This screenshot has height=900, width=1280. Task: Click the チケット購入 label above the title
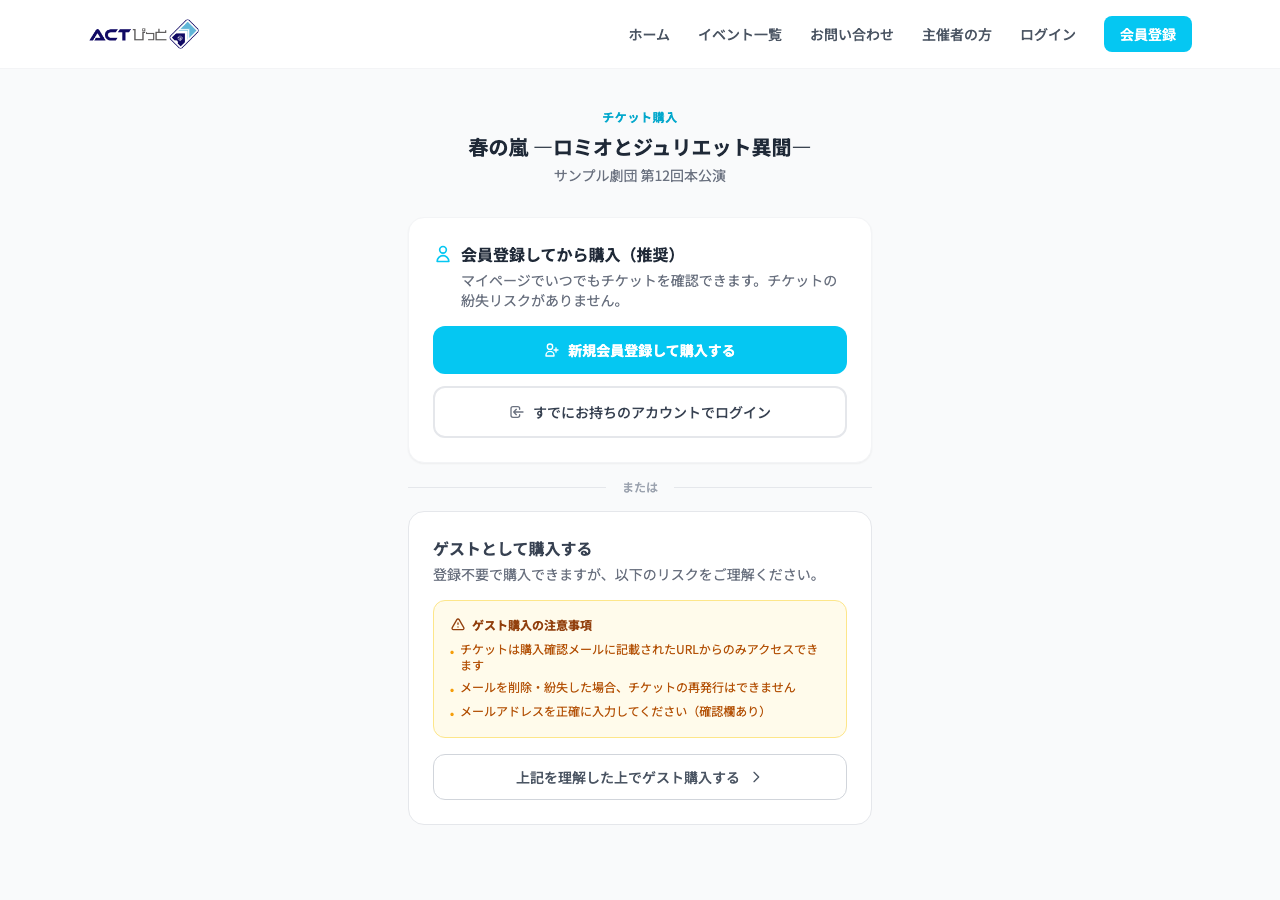[639, 117]
